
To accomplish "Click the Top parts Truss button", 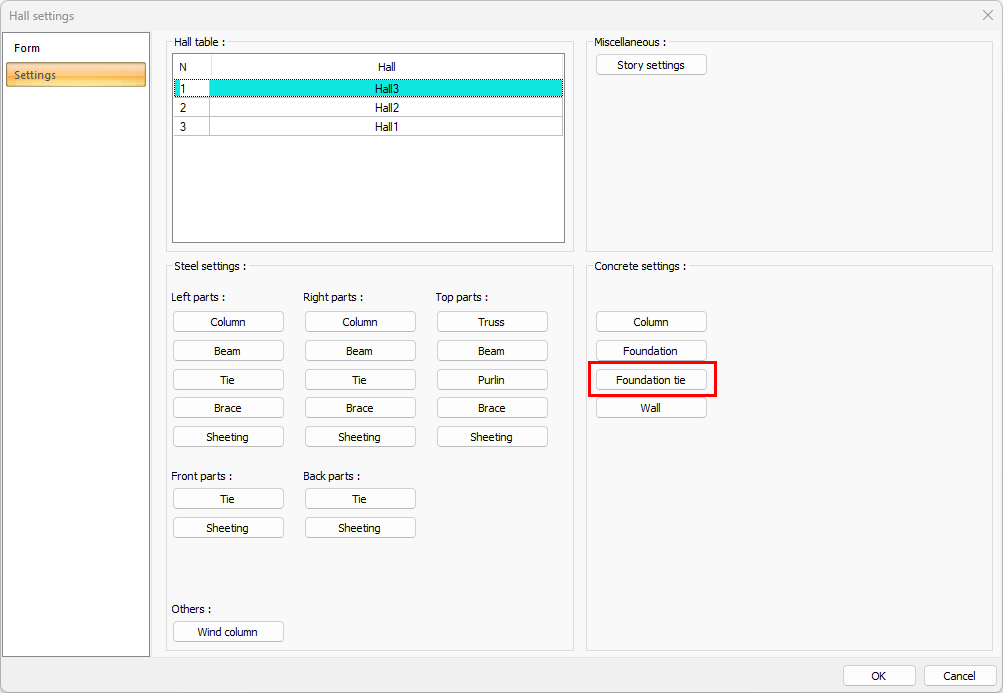I will coord(492,322).
